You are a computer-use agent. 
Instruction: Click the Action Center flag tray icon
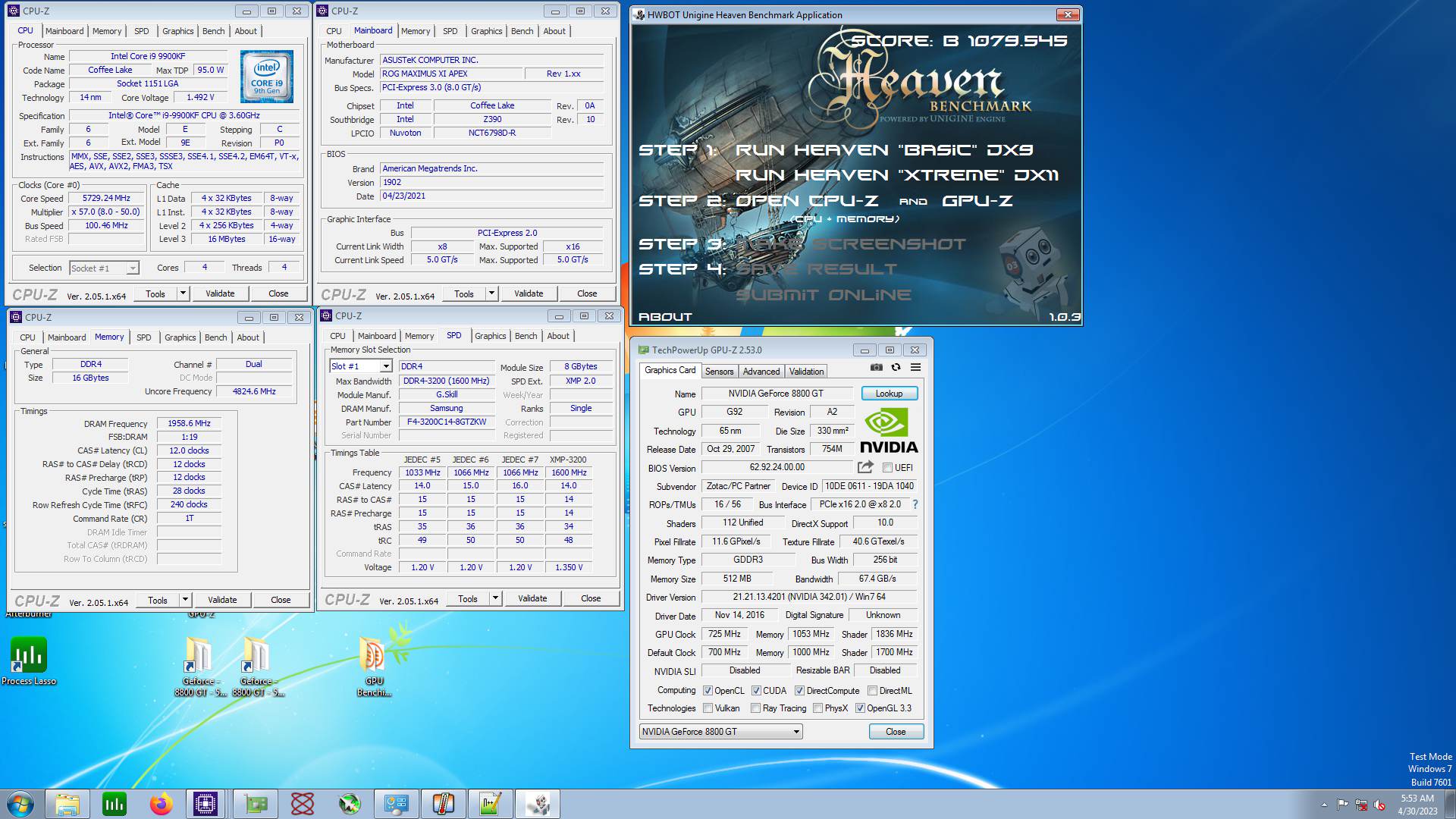(x=1342, y=805)
